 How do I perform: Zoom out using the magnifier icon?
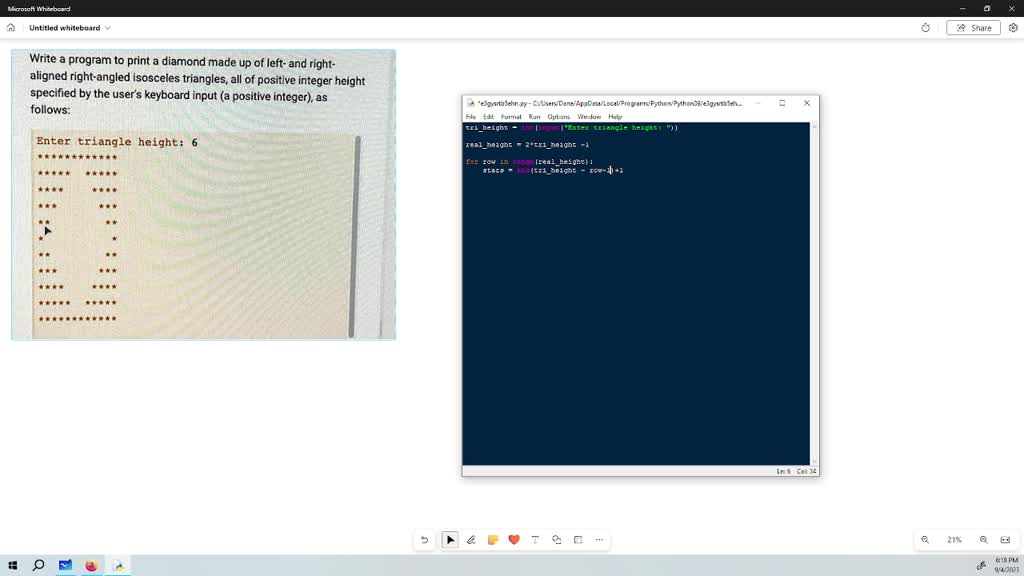(x=924, y=539)
